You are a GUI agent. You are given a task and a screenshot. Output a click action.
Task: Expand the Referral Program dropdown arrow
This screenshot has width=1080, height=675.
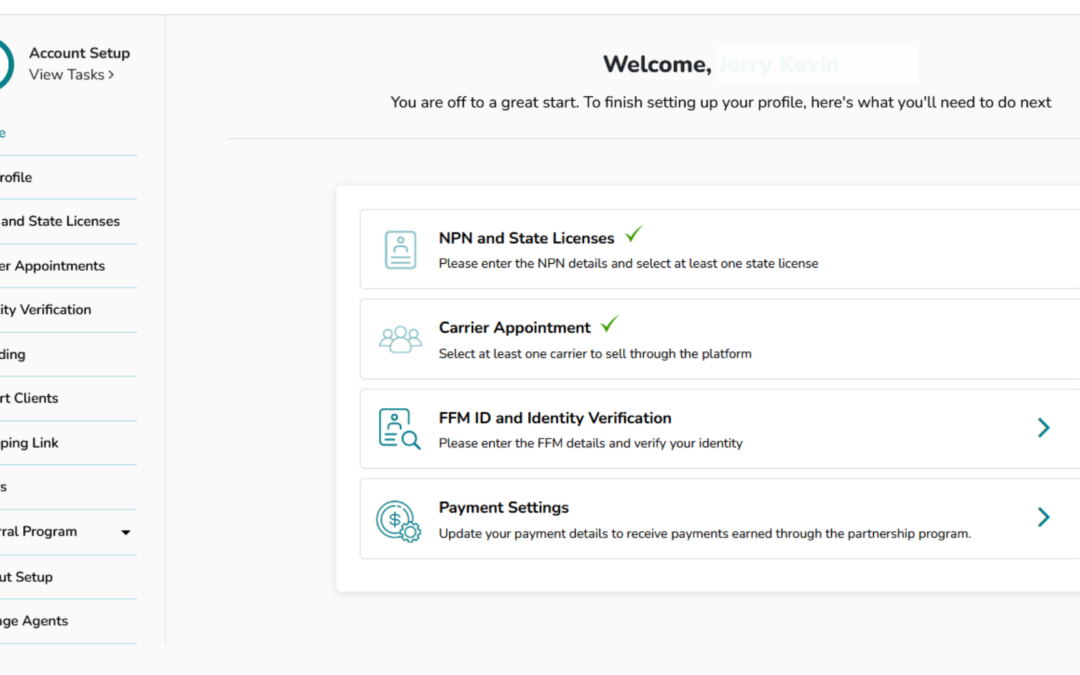pyautogui.click(x=125, y=532)
